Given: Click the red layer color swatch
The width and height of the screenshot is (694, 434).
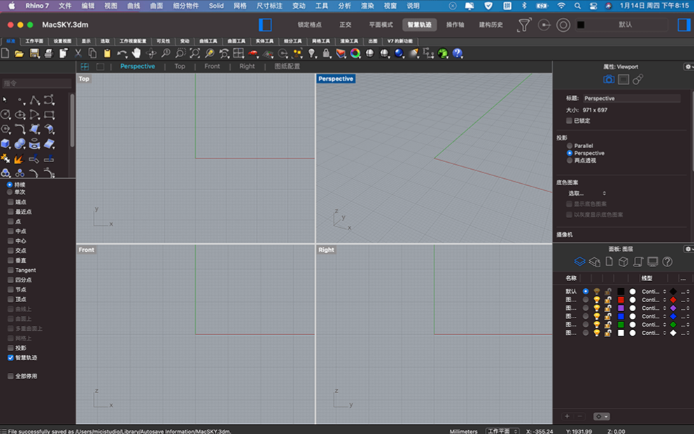Looking at the screenshot, I should point(620,300).
